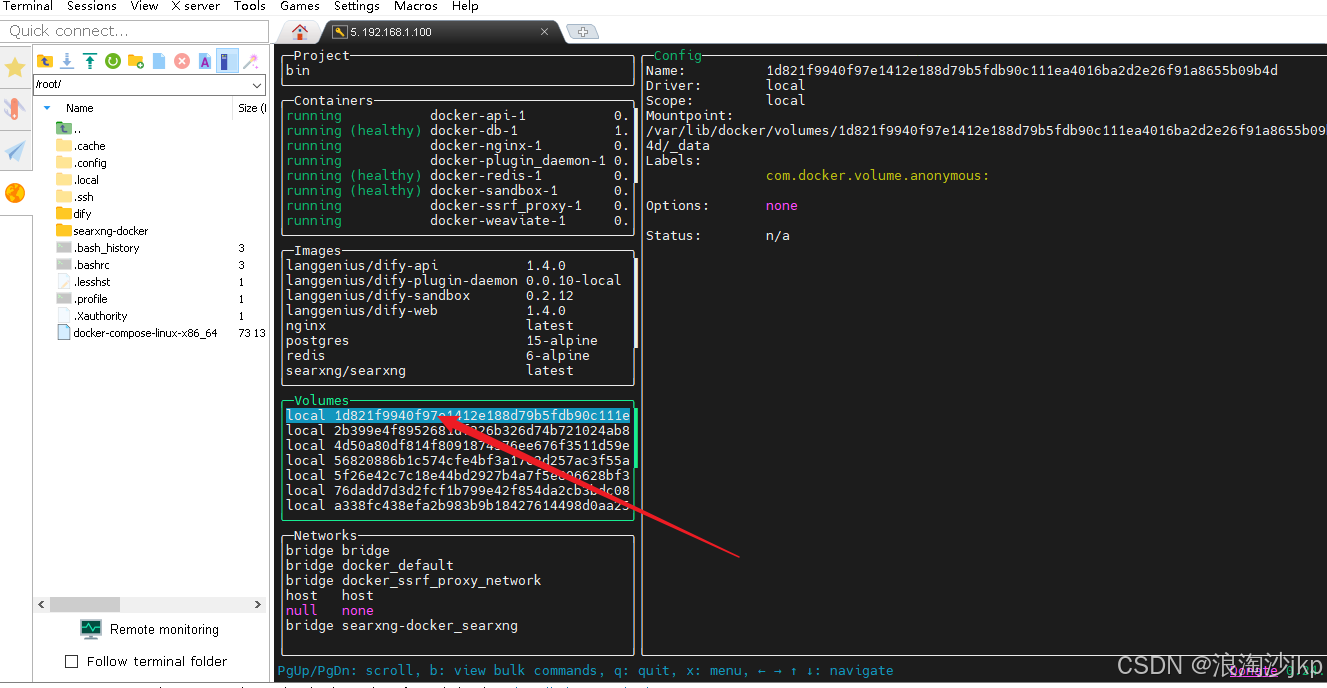Open the Macros menu
This screenshot has height=688, width=1327.
pos(416,6)
